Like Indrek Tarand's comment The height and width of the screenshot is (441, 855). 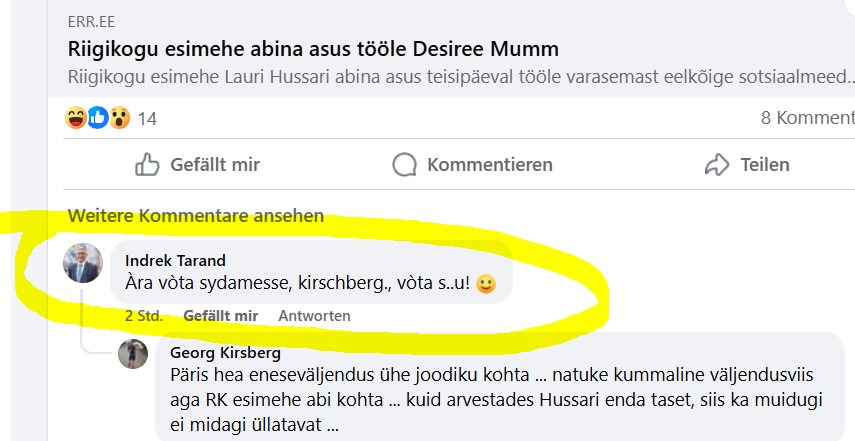click(220, 316)
